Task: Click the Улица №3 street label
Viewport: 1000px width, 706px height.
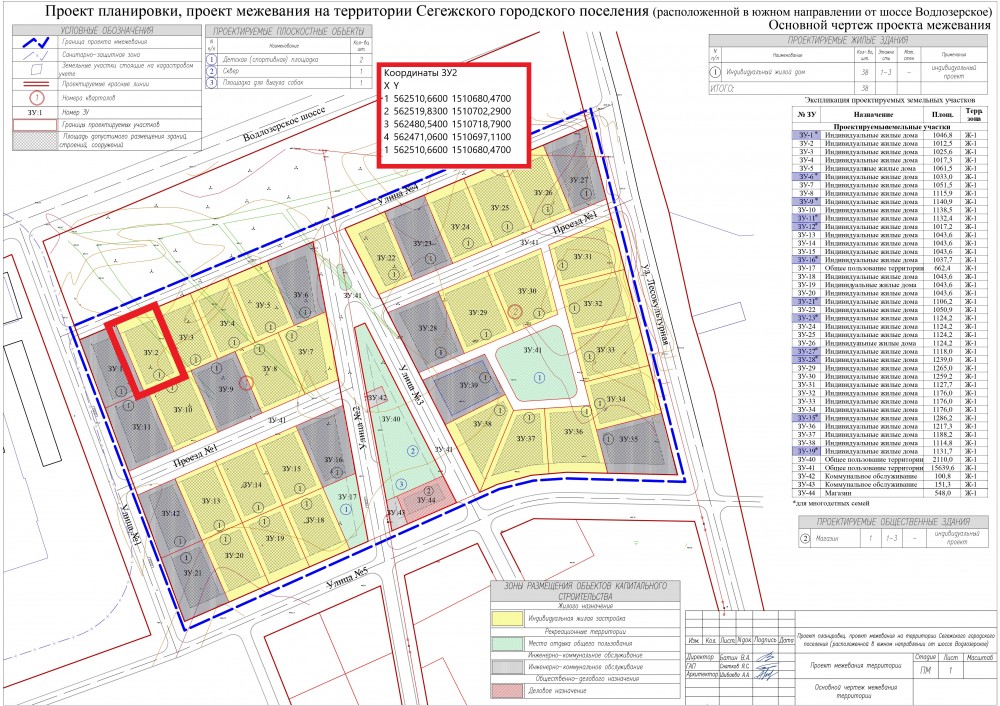Action: click(x=409, y=385)
